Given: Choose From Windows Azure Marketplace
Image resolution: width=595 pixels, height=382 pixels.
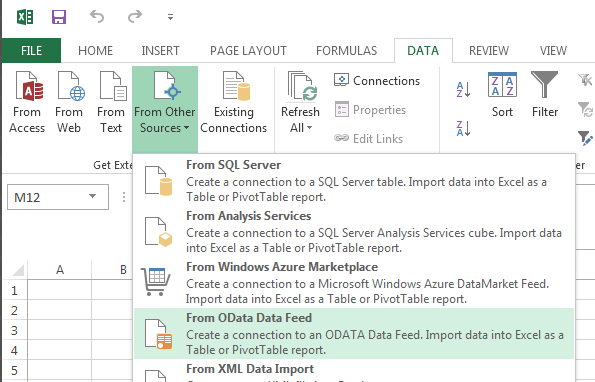Looking at the screenshot, I should tap(354, 283).
